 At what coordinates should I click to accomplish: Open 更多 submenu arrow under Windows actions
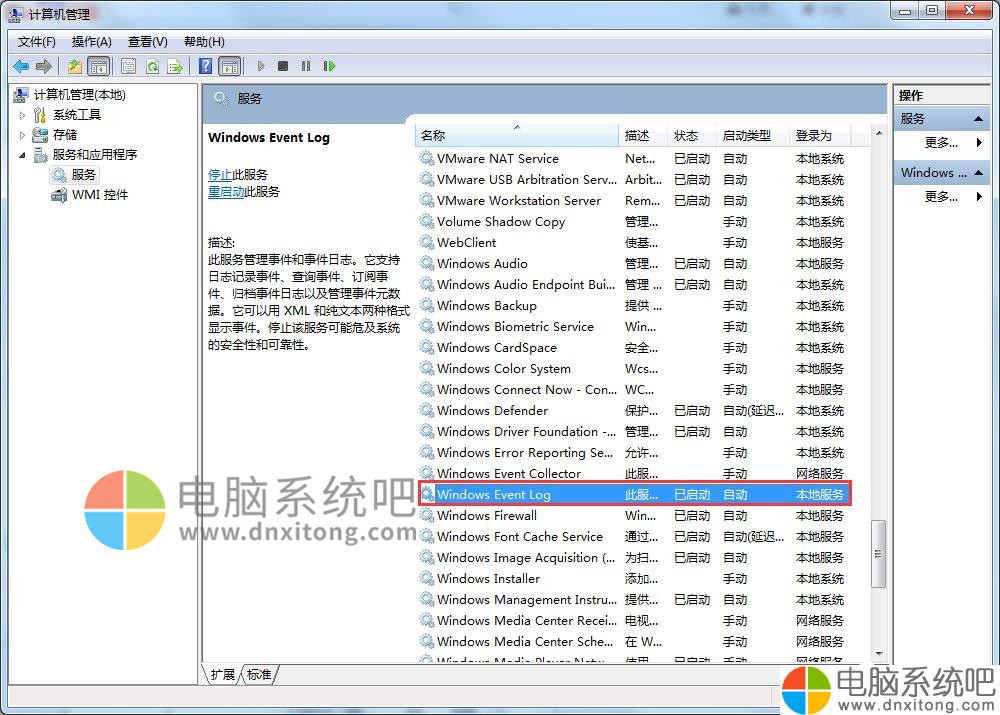979,197
